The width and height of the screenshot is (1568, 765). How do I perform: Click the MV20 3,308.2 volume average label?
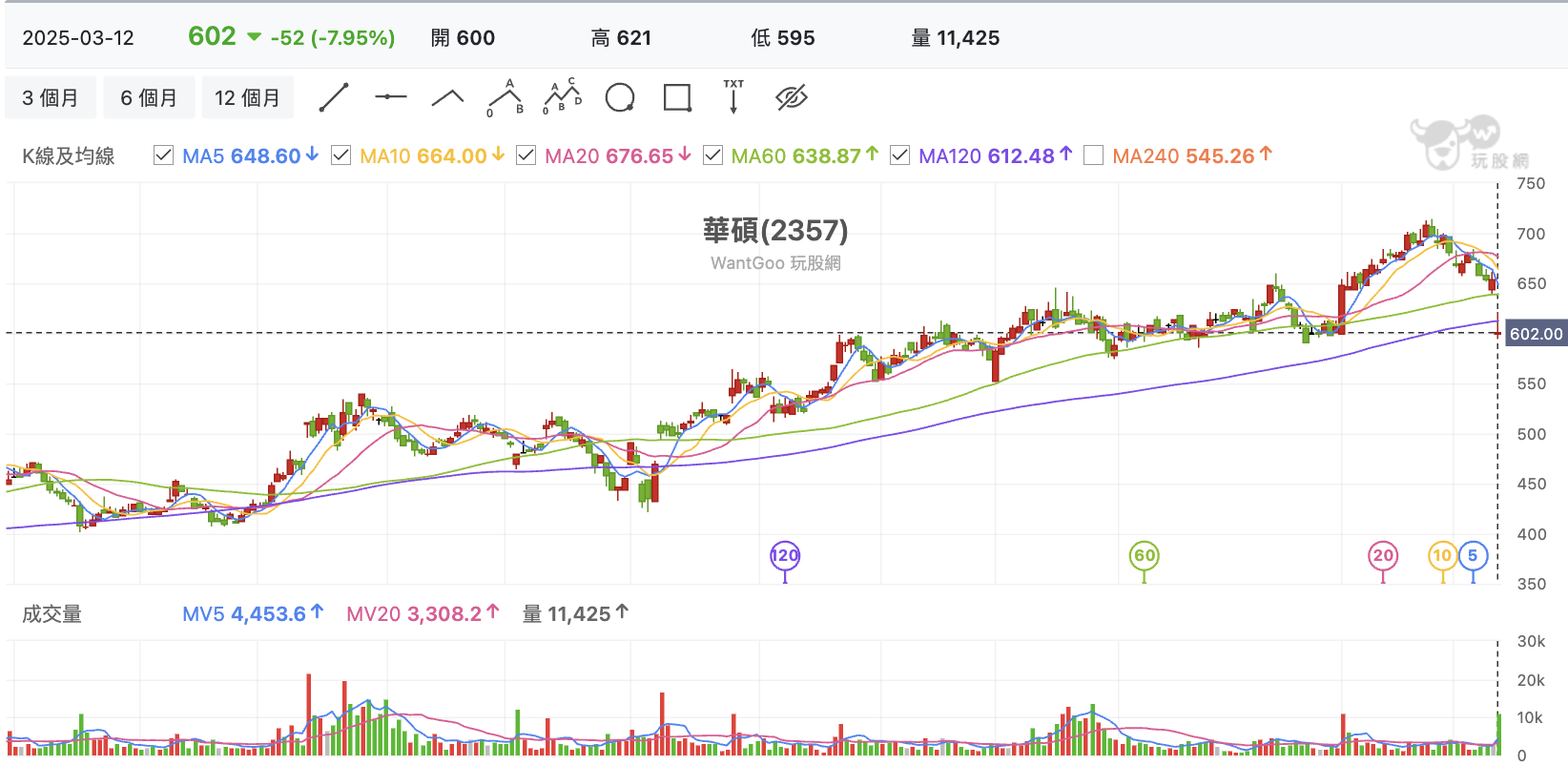coord(423,614)
